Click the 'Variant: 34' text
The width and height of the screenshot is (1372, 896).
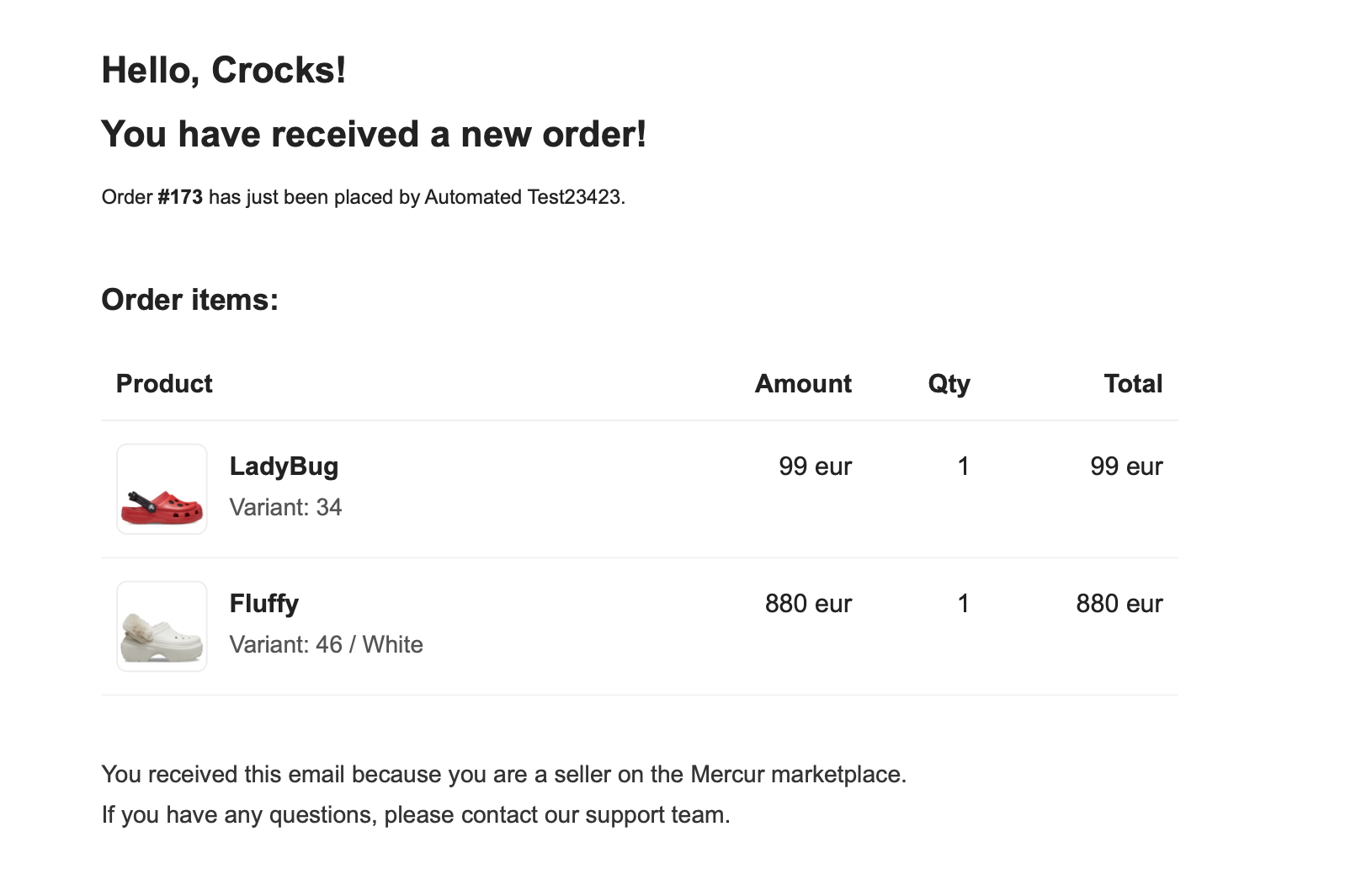point(285,507)
